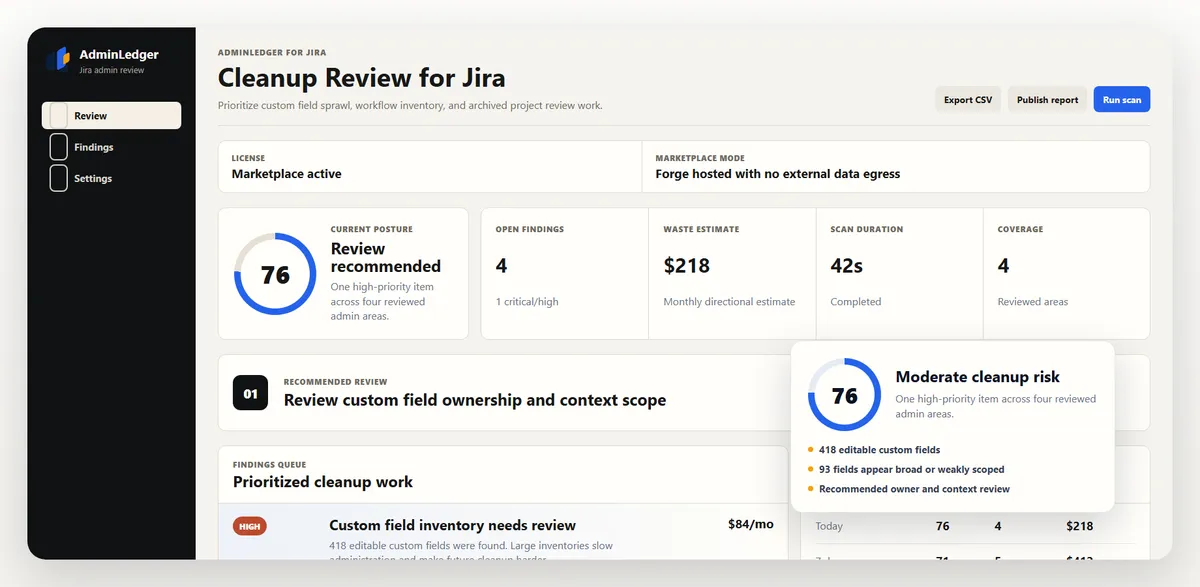The width and height of the screenshot is (1200, 587).
Task: Click Forge hosted with no external data egress
Action: tap(778, 174)
